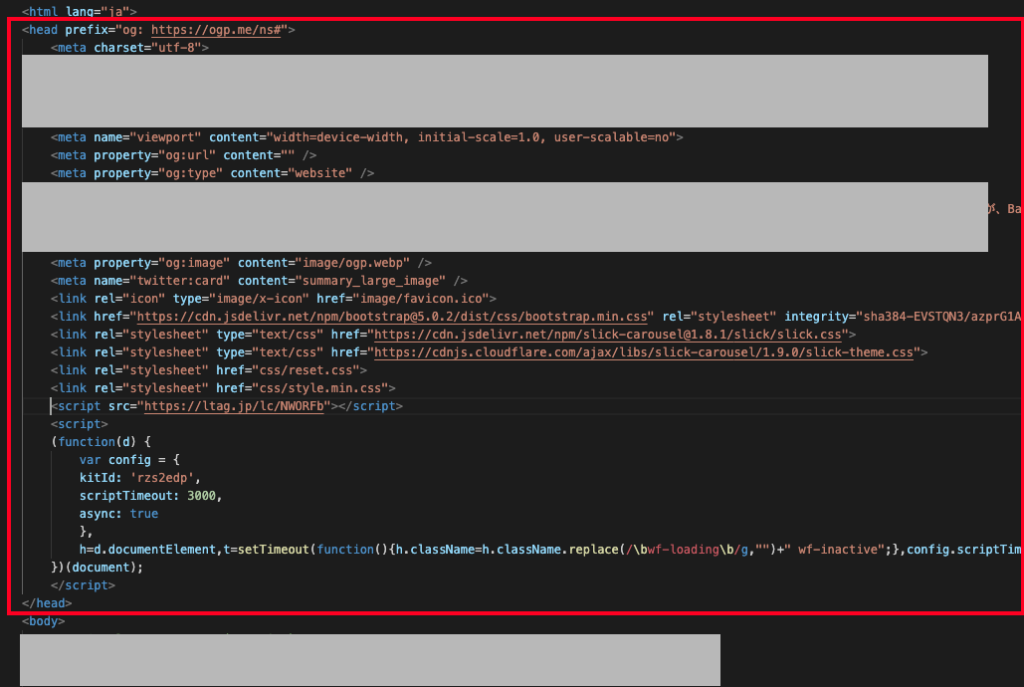Image resolution: width=1024 pixels, height=687 pixels.
Task: Open the slick.css jsdelivr URL
Action: [x=612, y=334]
